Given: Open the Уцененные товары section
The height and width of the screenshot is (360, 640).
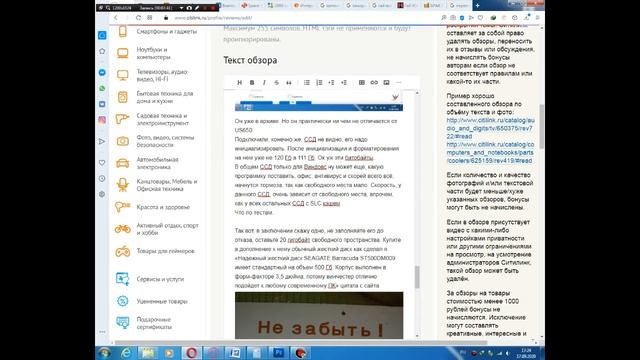Looking at the screenshot, I should tap(162, 301).
